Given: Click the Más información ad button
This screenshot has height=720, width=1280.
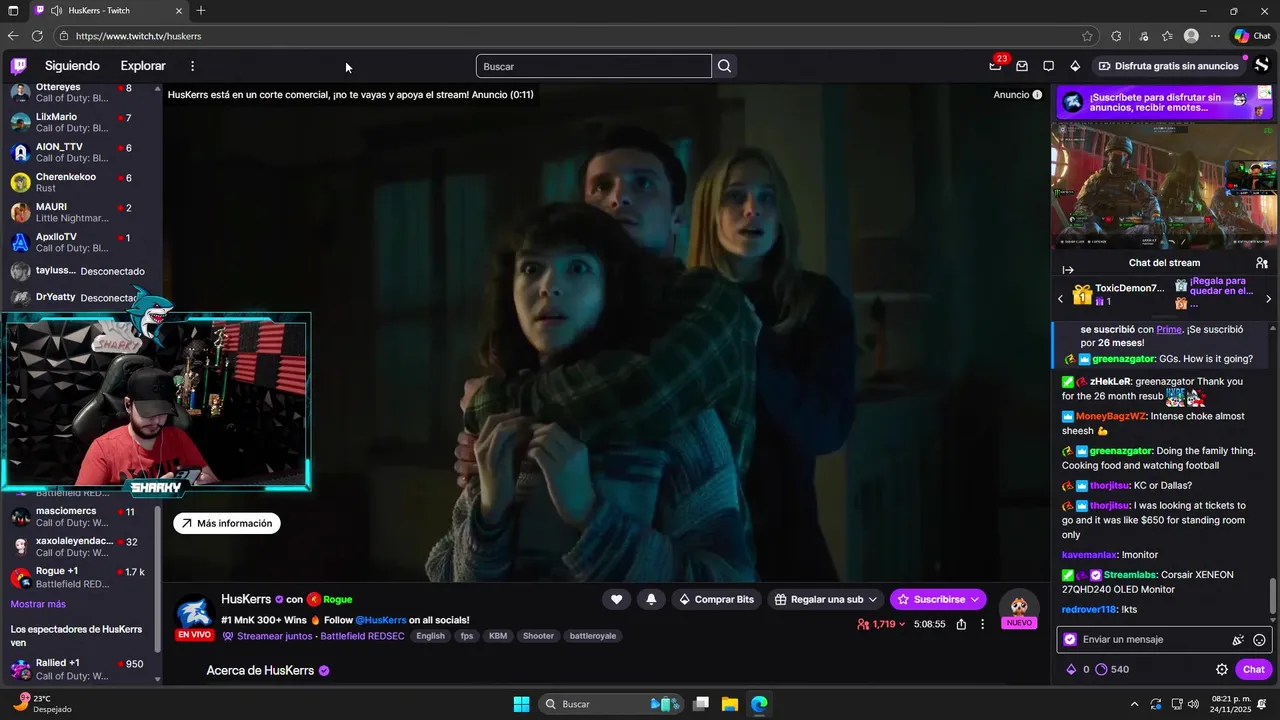Looking at the screenshot, I should click(227, 523).
